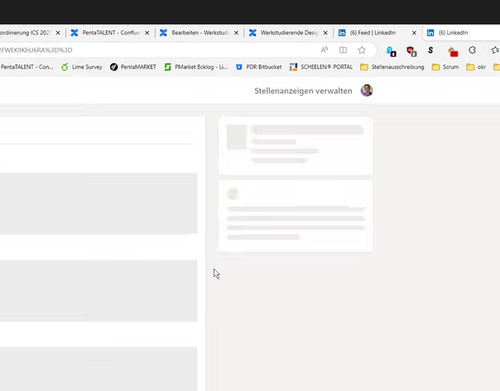The image size is (500, 391).
Task: Click the extensions puzzle icon
Action: (x=472, y=50)
